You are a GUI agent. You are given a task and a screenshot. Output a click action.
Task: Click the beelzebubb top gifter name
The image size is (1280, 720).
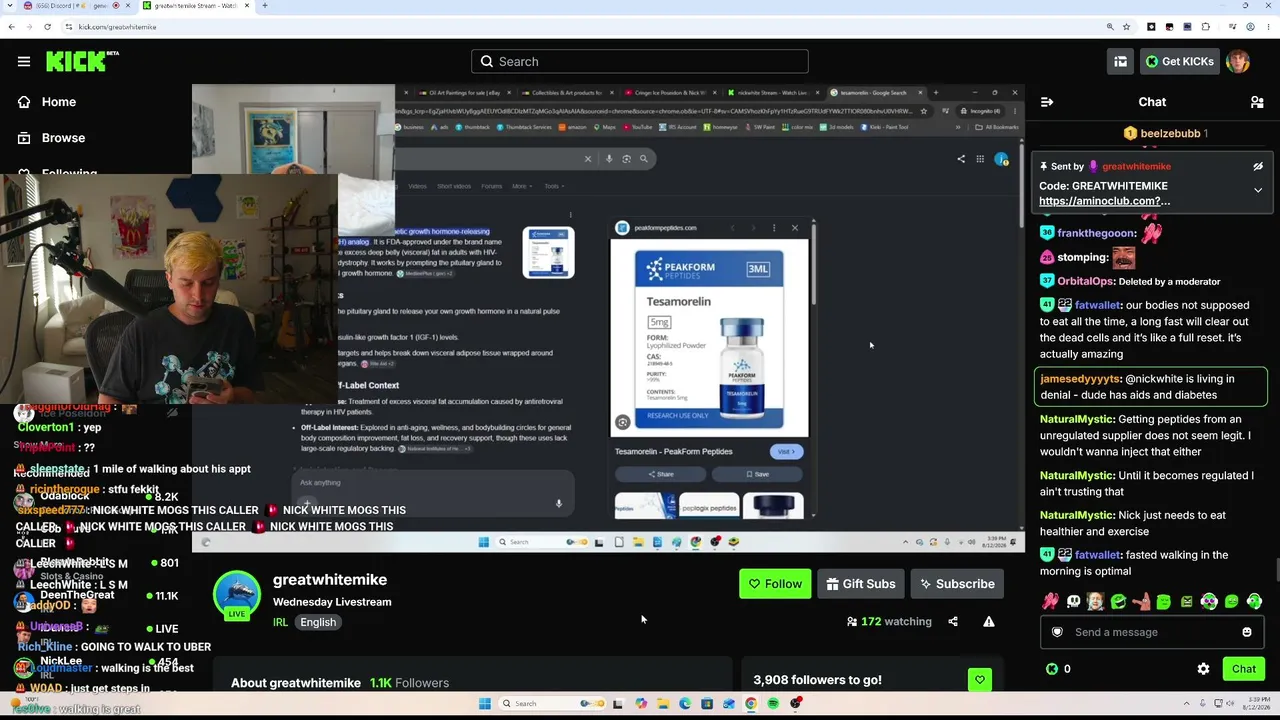pyautogui.click(x=1170, y=134)
